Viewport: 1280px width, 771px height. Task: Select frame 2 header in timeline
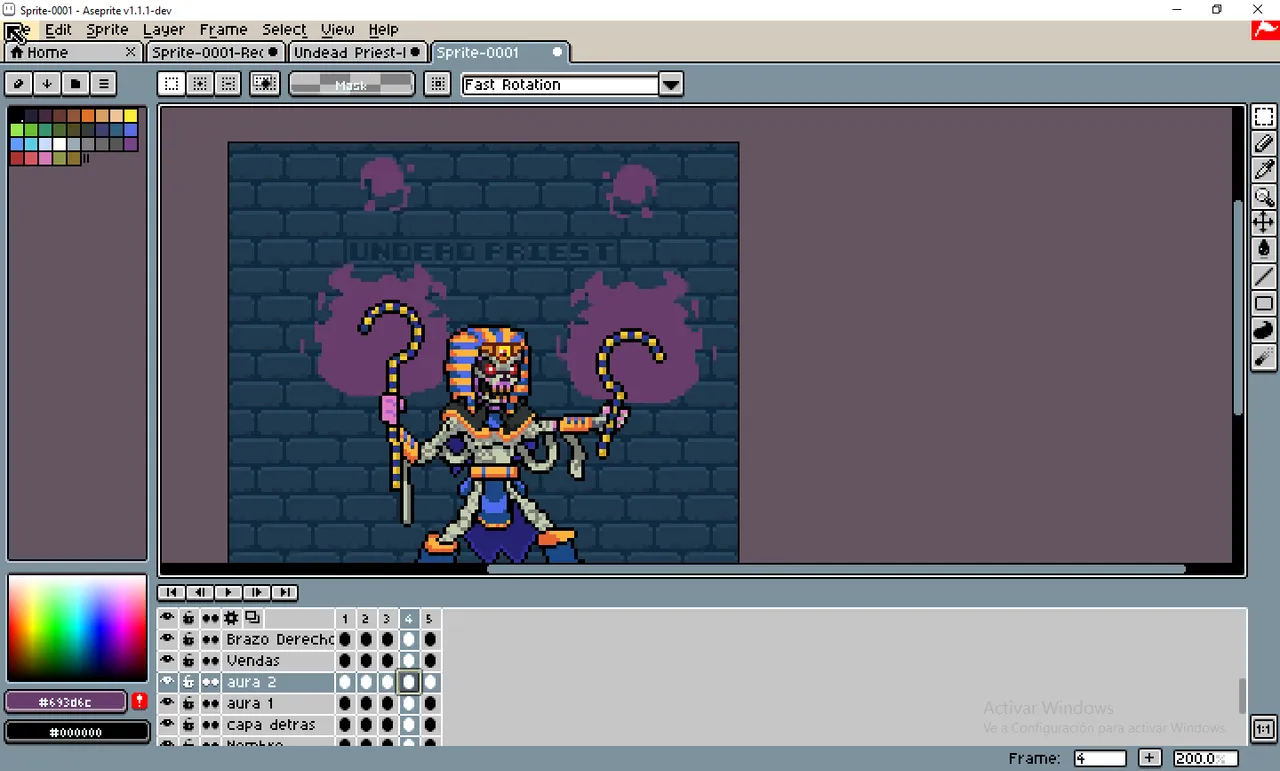pyautogui.click(x=366, y=619)
